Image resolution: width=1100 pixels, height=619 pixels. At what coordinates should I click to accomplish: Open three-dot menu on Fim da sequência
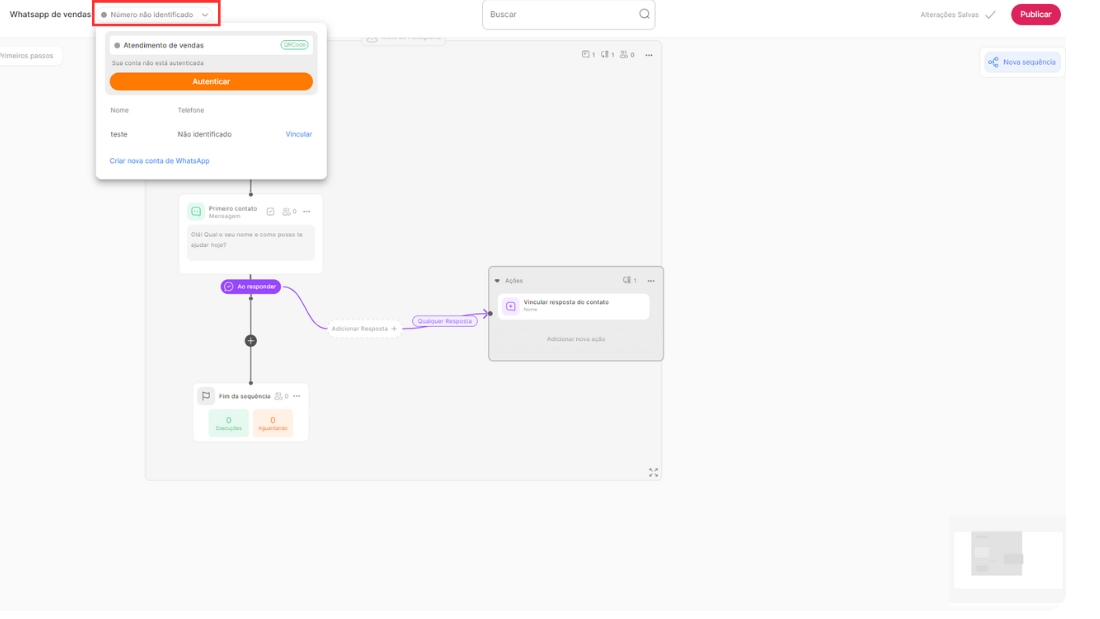296,396
